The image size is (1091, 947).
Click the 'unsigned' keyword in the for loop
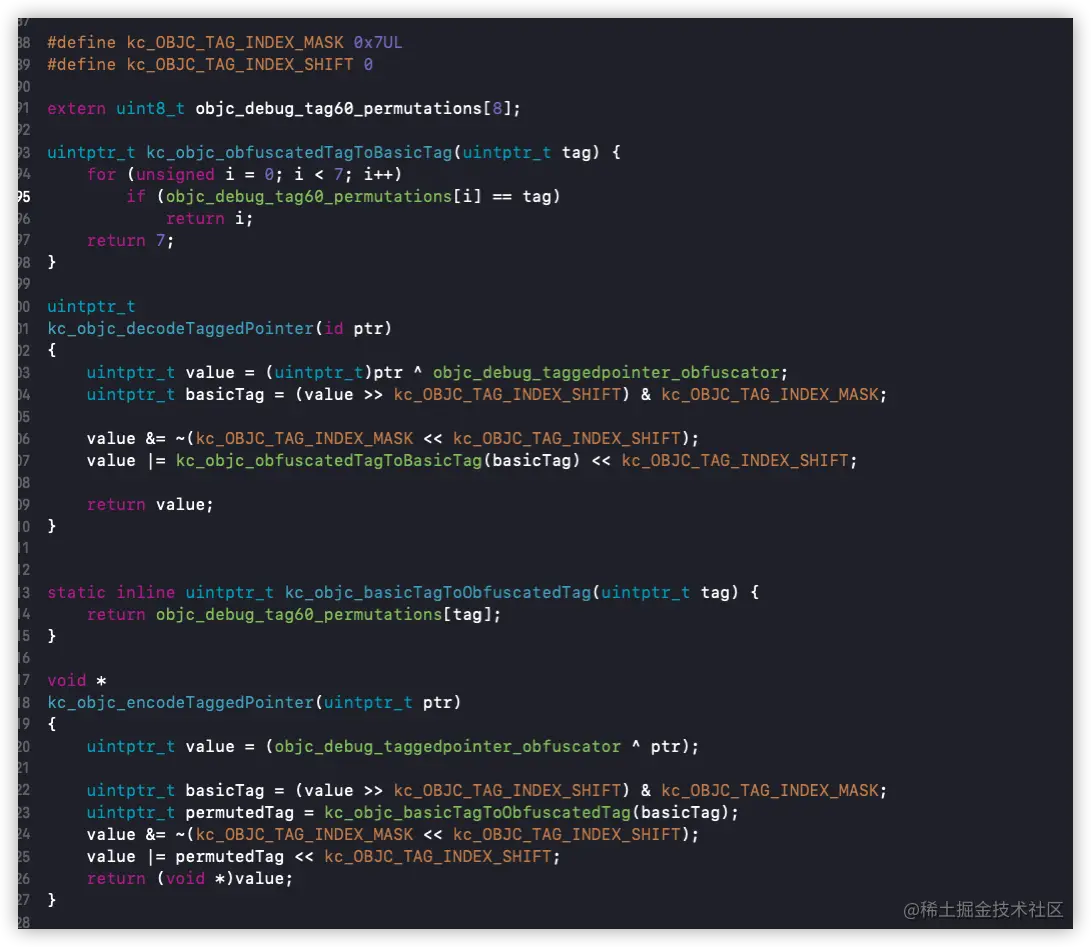pos(175,175)
